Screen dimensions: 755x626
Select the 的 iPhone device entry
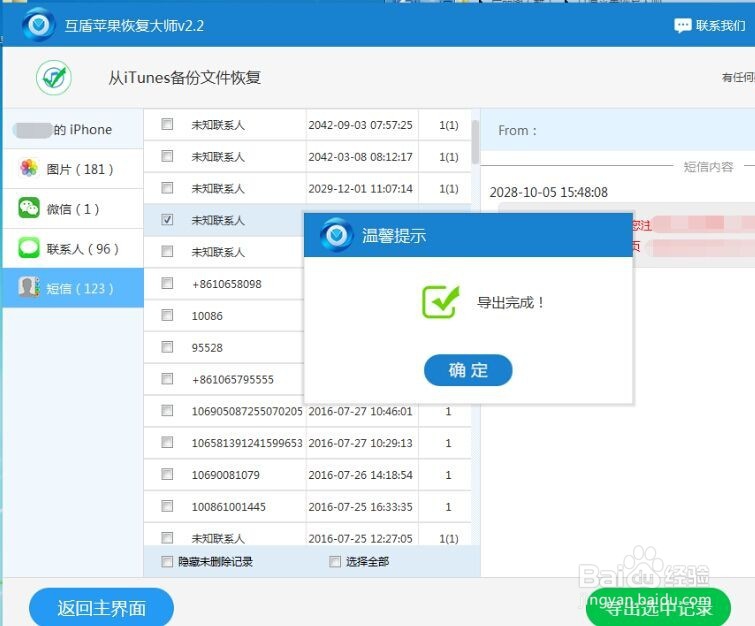pos(73,129)
